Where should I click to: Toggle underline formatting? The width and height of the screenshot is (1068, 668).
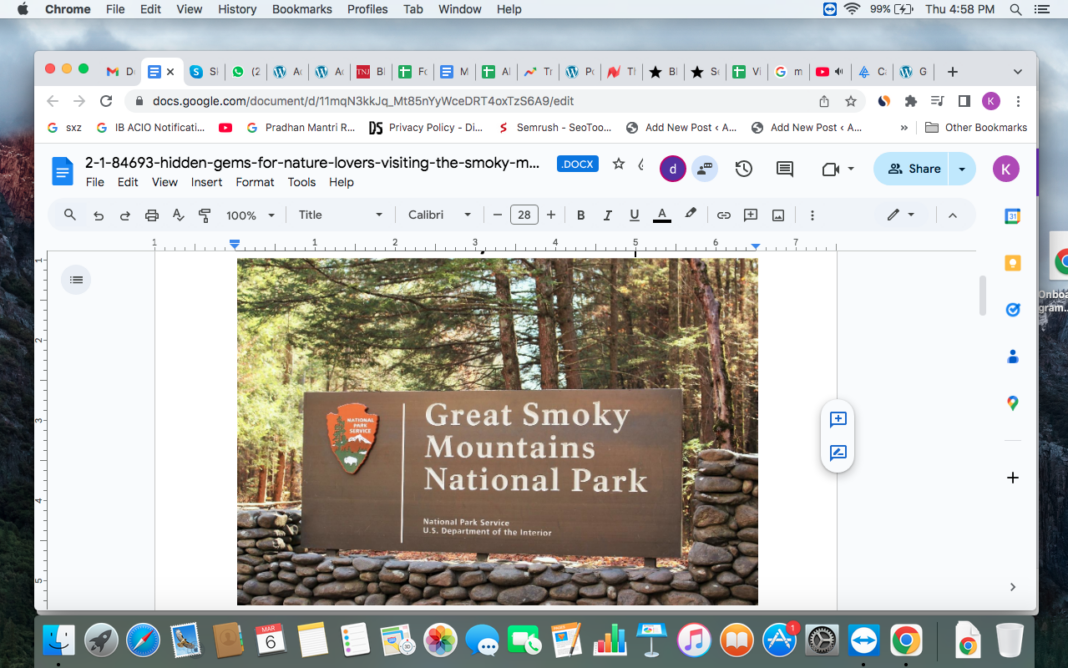(634, 215)
